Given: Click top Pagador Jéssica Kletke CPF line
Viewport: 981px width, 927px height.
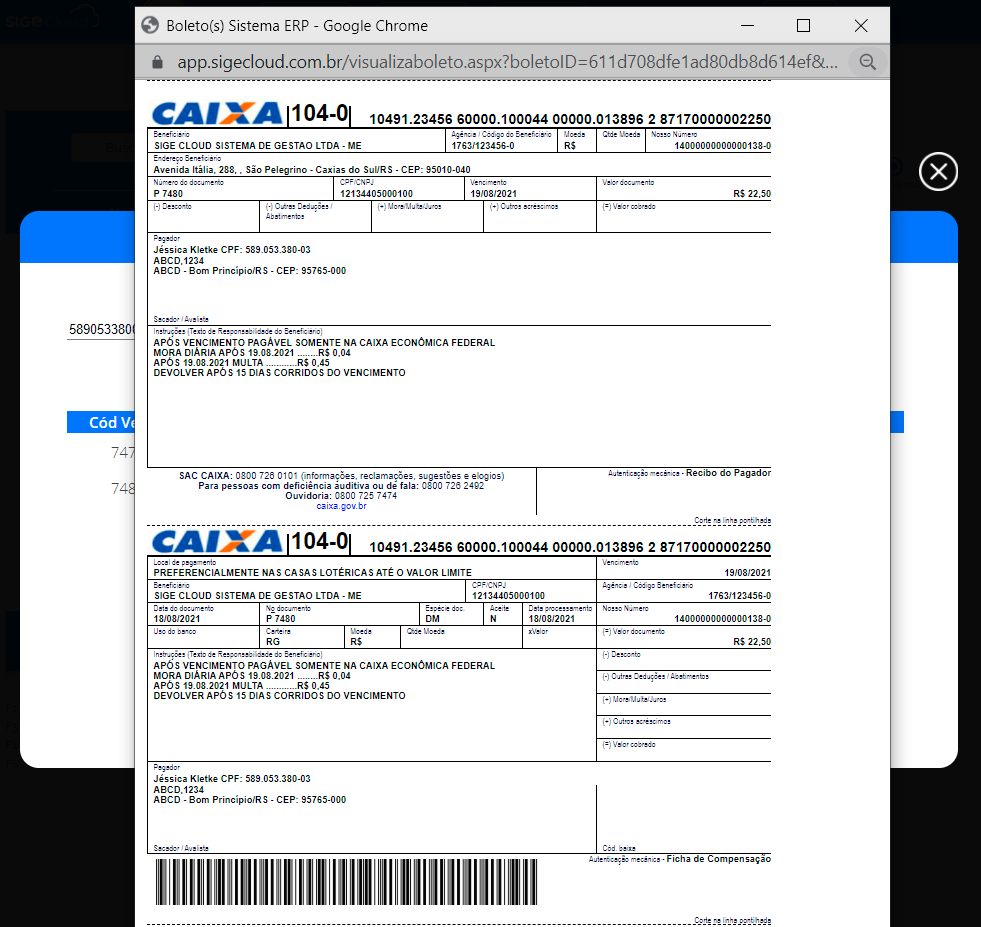Looking at the screenshot, I should click(x=232, y=250).
